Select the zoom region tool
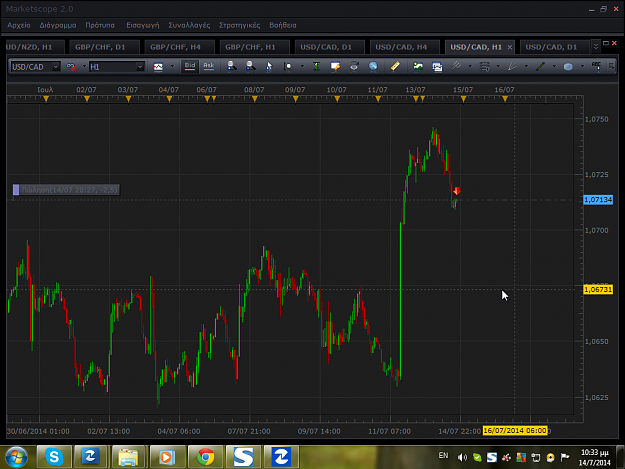Image resolution: width=625 pixels, height=469 pixels. (288, 67)
